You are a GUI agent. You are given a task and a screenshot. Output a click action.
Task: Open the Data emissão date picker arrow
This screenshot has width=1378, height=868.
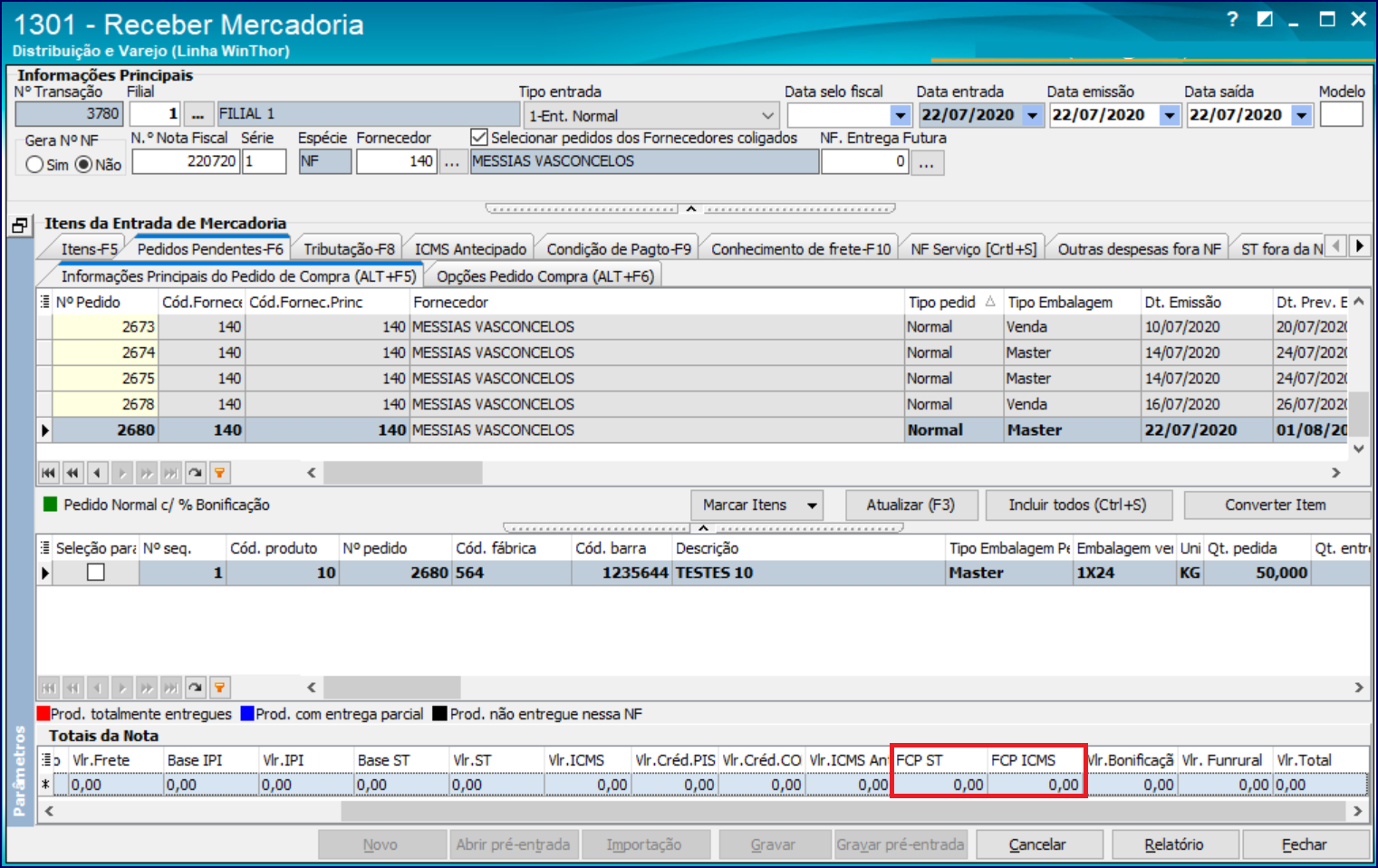pos(1170,115)
